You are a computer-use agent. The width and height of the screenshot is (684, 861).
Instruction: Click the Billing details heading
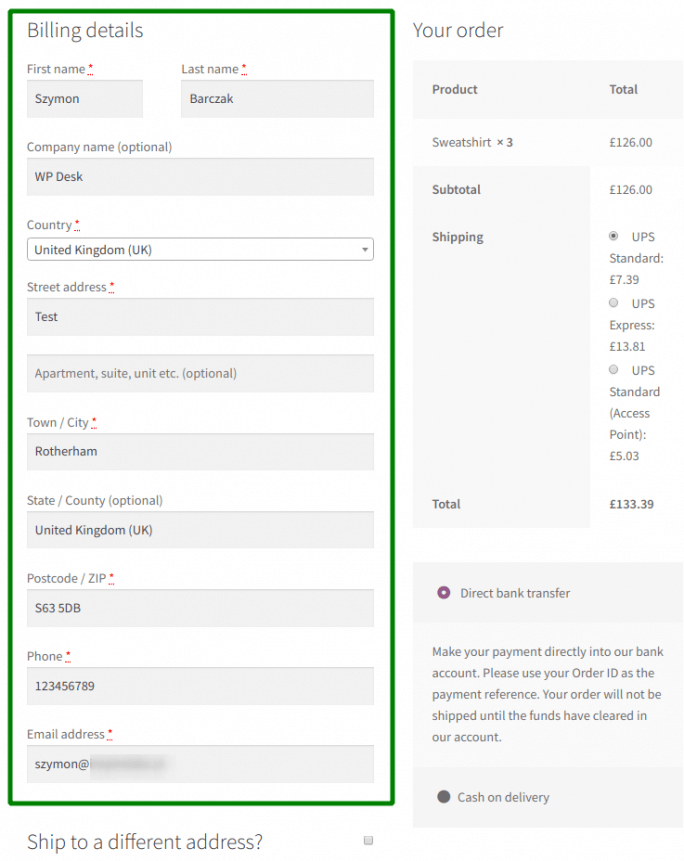(x=84, y=31)
